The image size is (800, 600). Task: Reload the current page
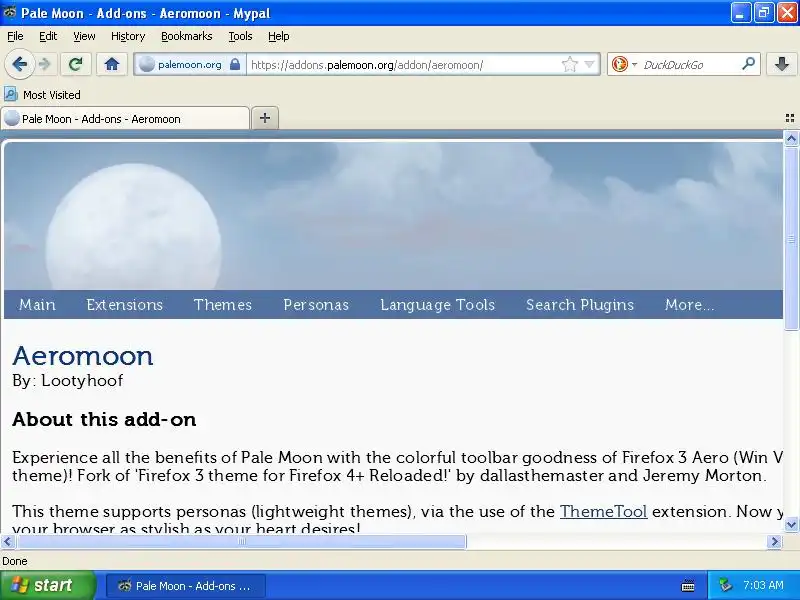click(x=76, y=64)
